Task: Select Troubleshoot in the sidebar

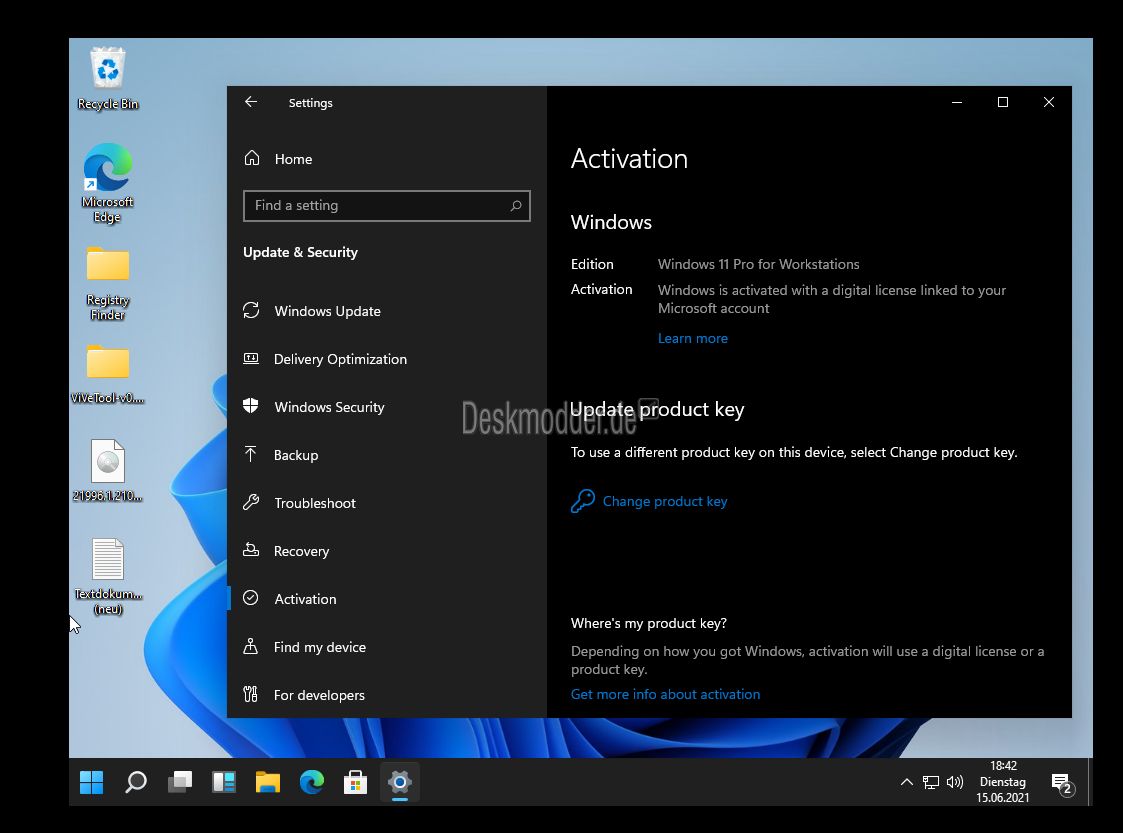Action: (387, 503)
